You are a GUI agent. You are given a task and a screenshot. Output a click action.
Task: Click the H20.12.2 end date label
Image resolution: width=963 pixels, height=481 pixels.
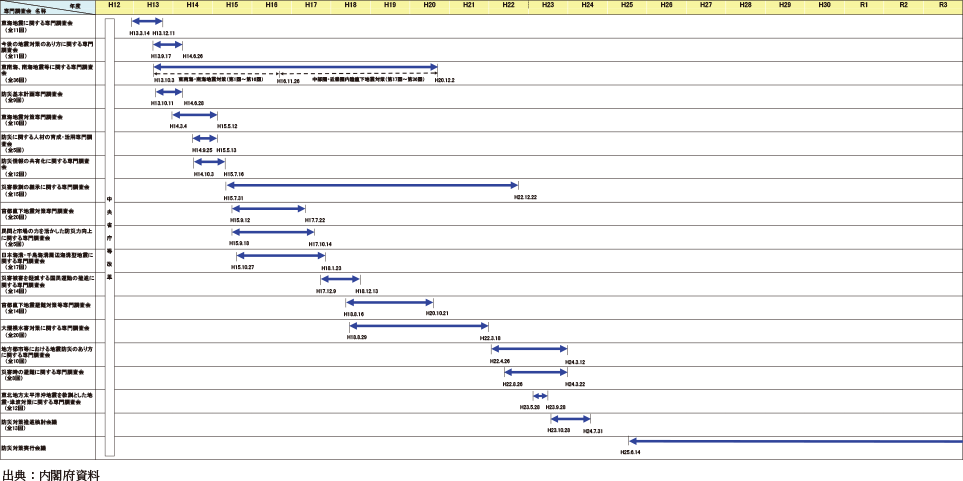point(445,80)
